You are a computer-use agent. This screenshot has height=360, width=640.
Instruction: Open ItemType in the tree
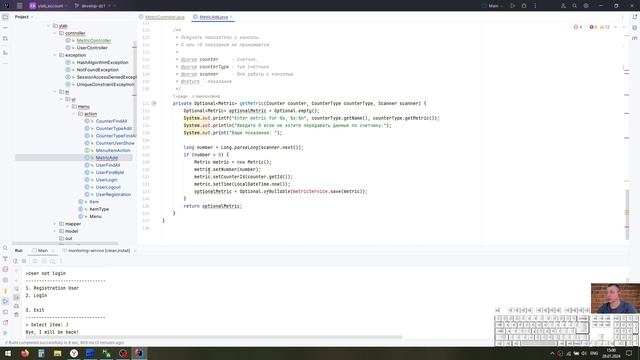(99, 209)
